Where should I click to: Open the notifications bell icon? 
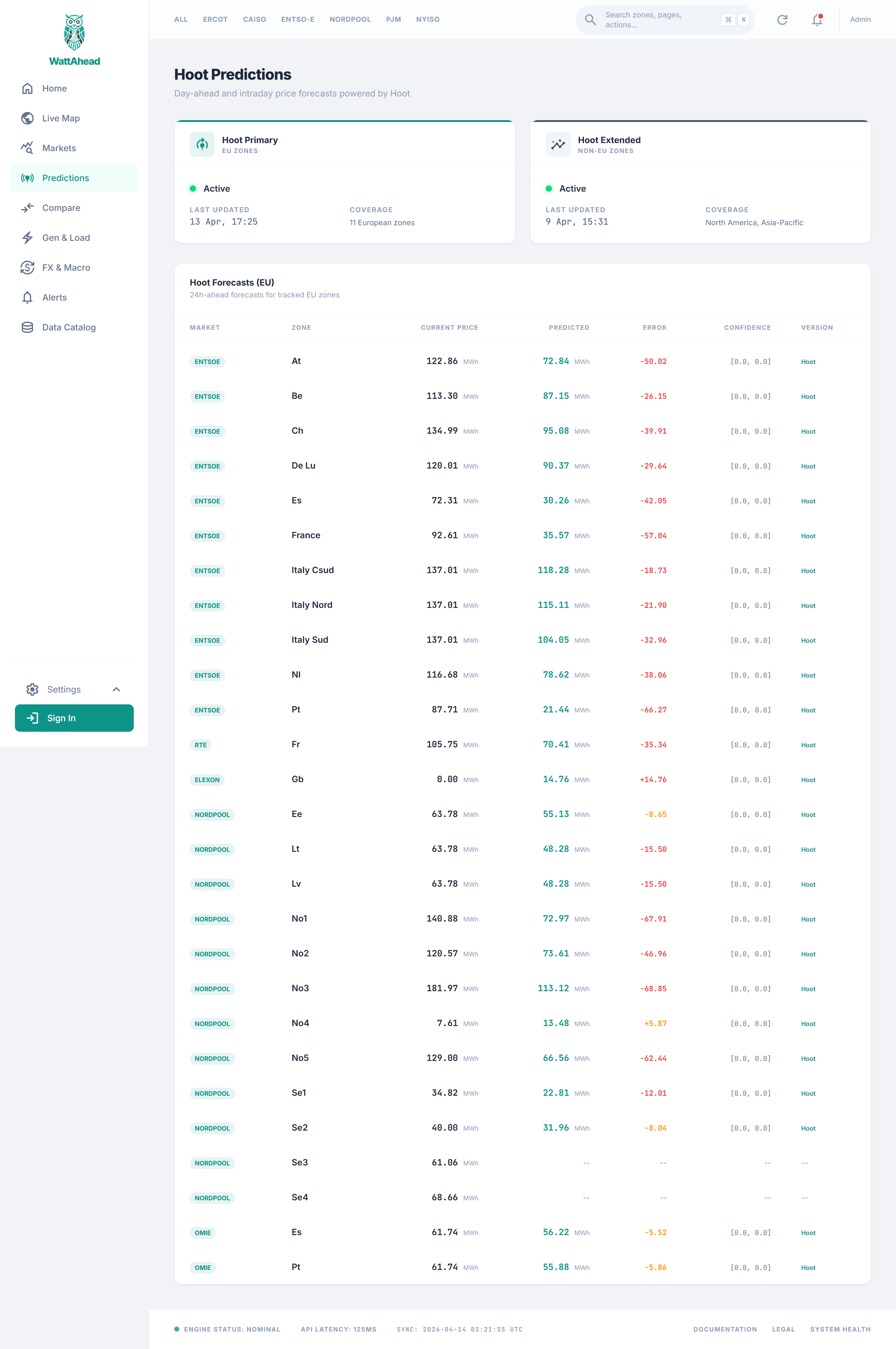point(817,20)
